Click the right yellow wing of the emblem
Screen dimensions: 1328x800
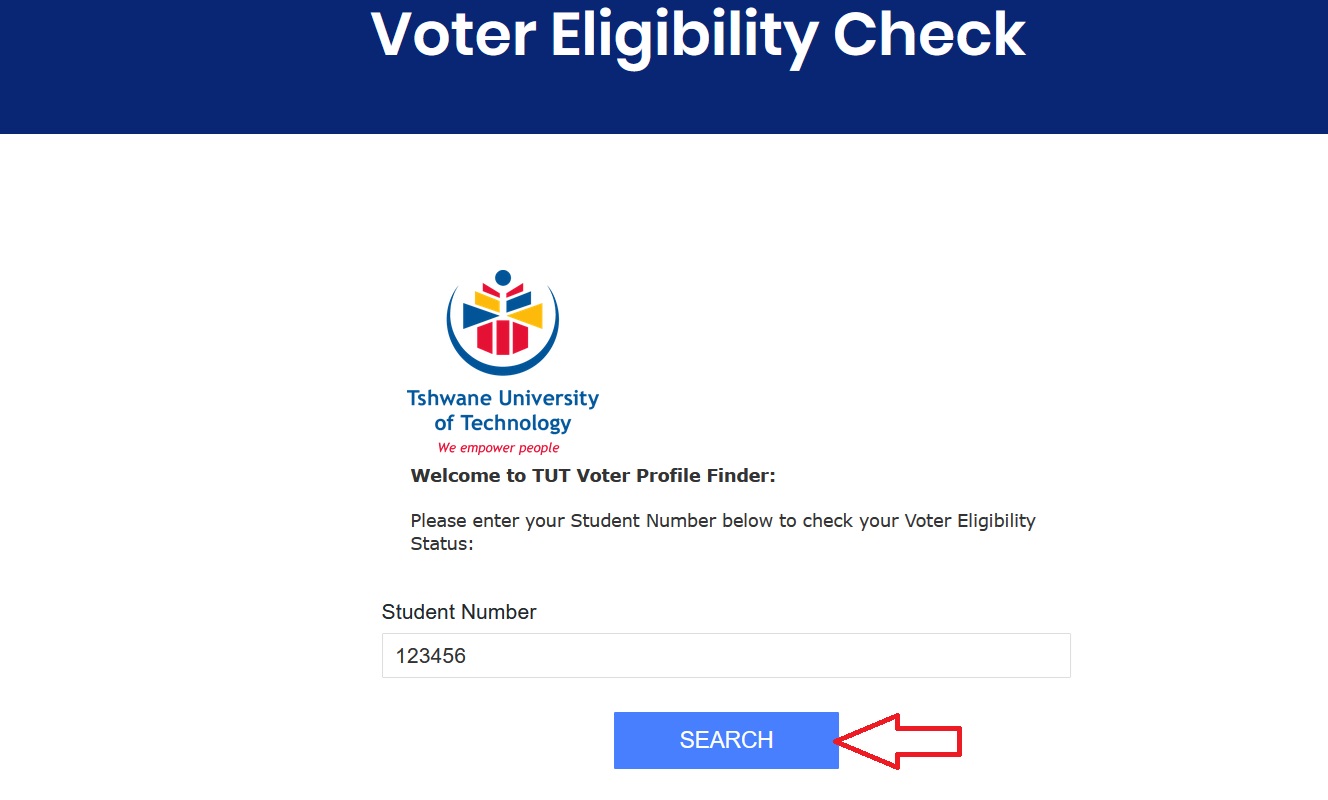pos(528,314)
